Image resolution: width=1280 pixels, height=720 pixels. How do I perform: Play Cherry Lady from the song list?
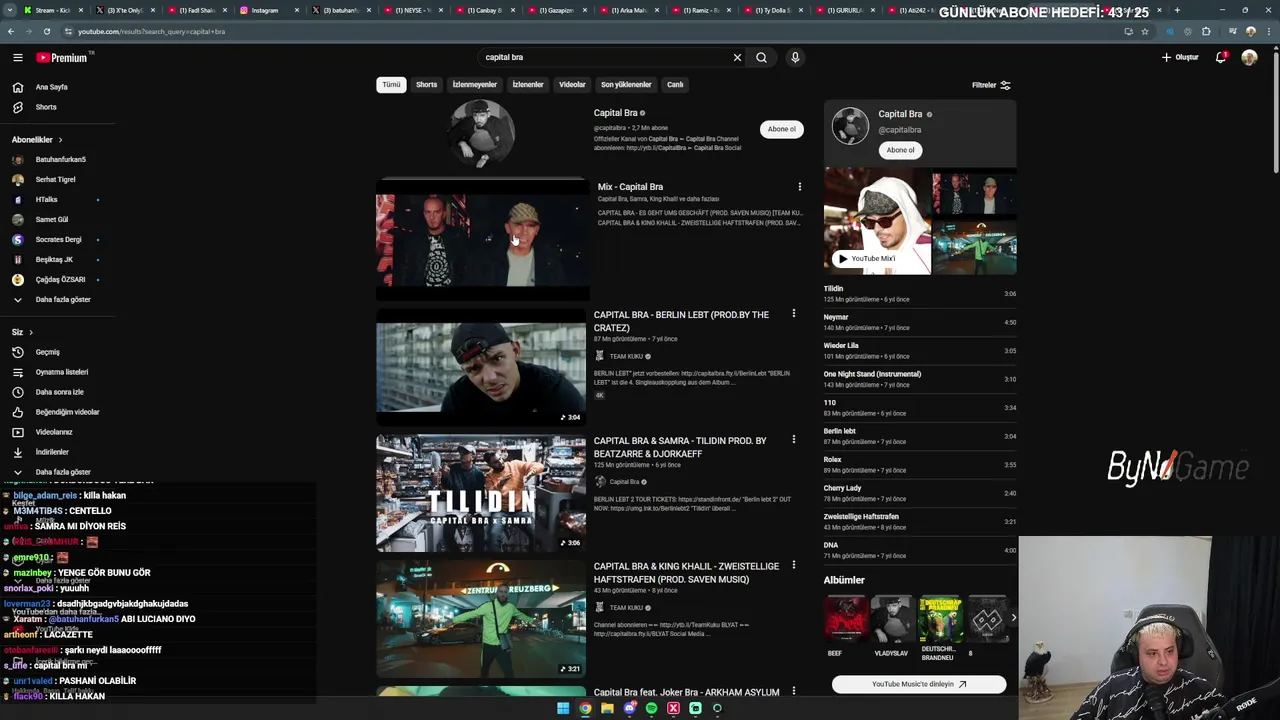tap(919, 493)
